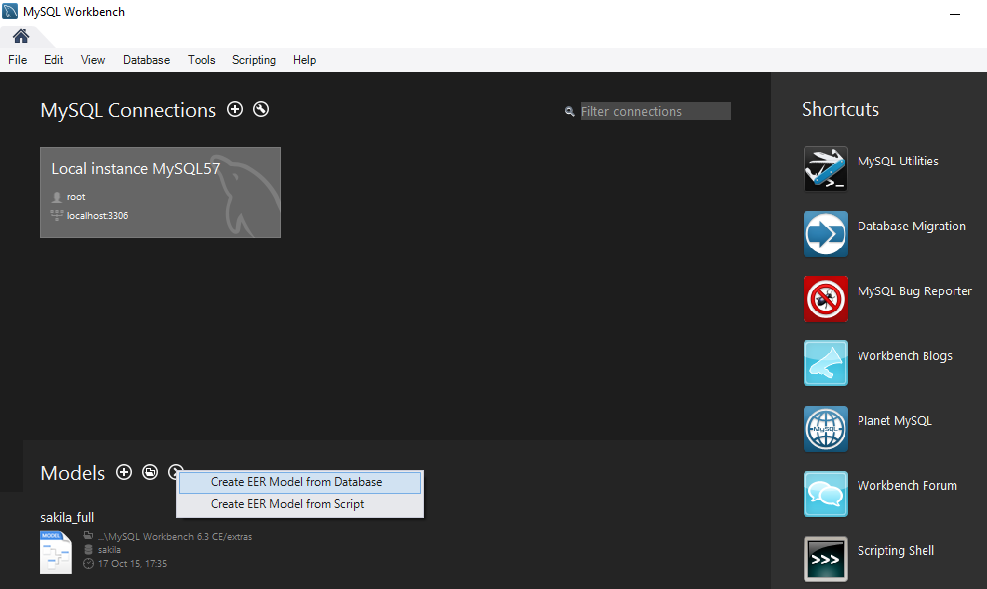
Task: Launch the Scripting Shell icon
Action: [826, 559]
